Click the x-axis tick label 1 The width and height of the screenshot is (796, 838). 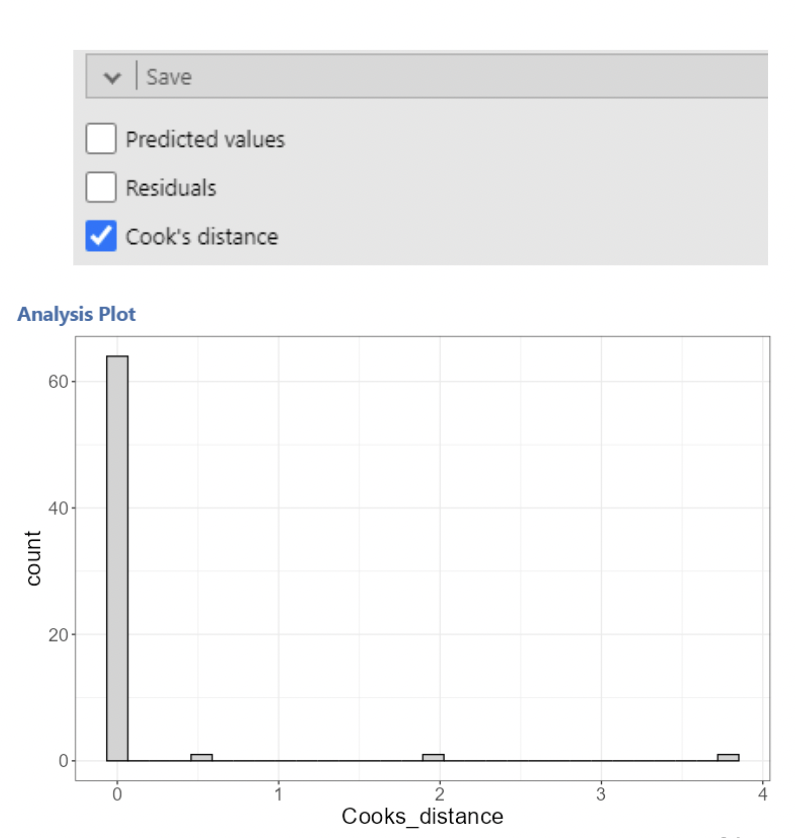(x=279, y=794)
